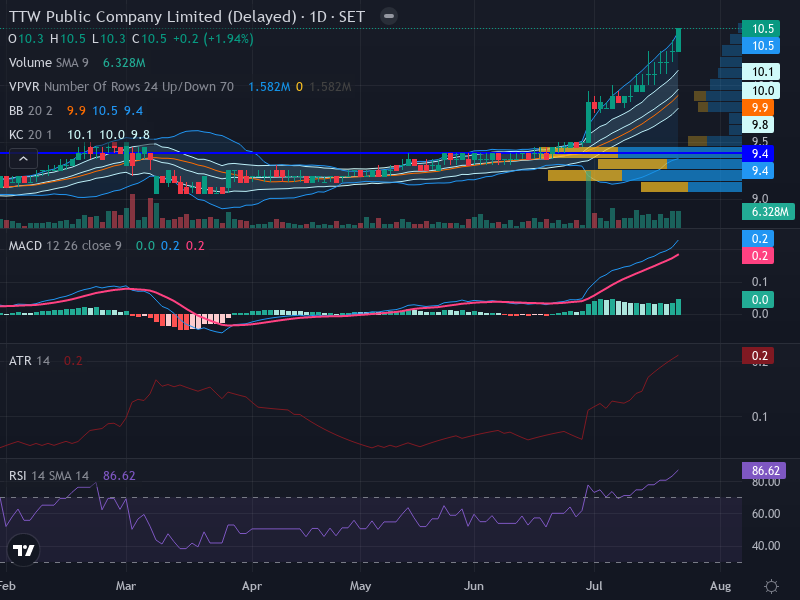Click the +0.2 (+1.94%) change value
Viewport: 800px width, 600px height.
click(213, 39)
